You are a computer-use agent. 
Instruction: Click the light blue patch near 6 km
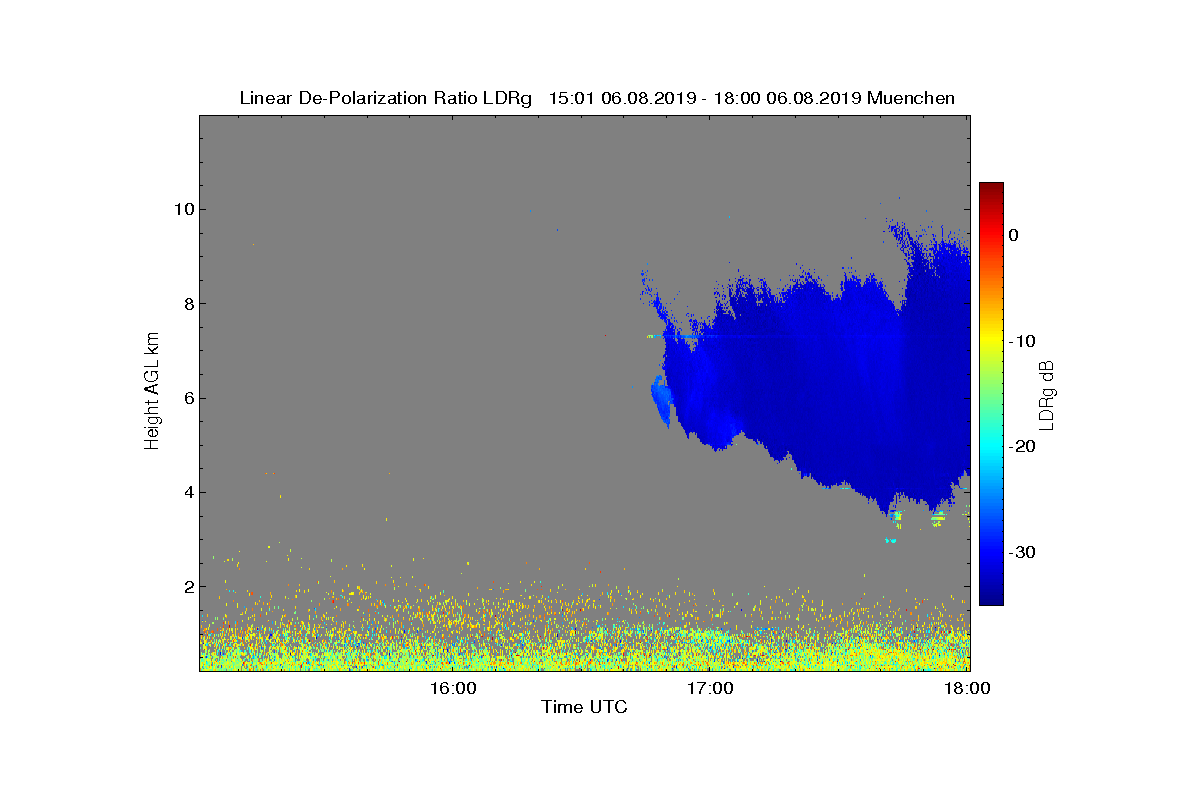pos(661,401)
